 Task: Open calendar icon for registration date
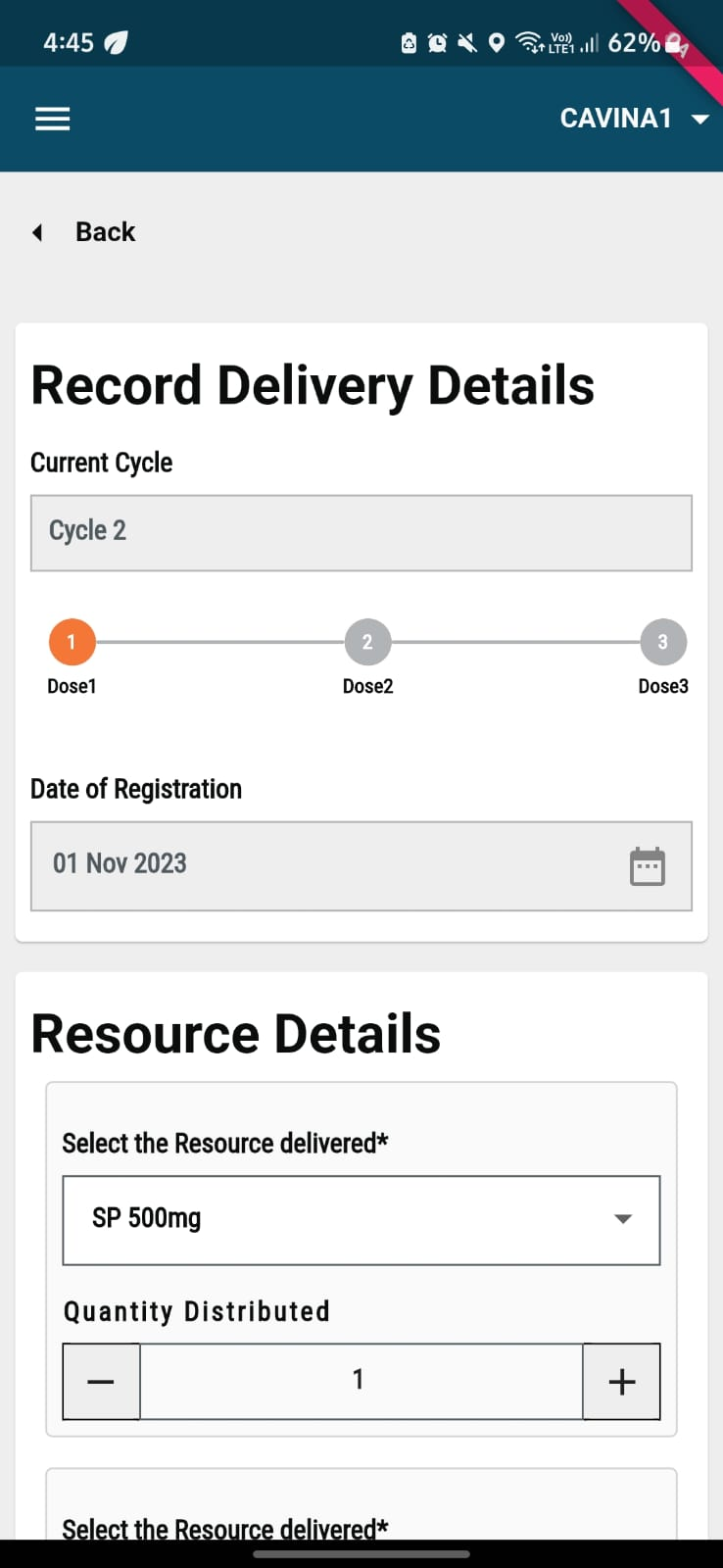[x=647, y=866]
